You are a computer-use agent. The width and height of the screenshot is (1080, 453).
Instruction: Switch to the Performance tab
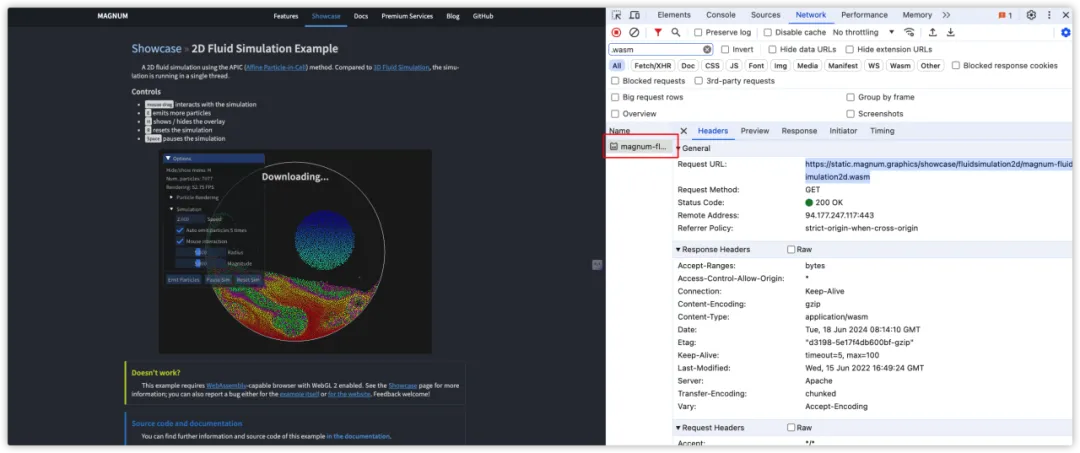coord(864,15)
